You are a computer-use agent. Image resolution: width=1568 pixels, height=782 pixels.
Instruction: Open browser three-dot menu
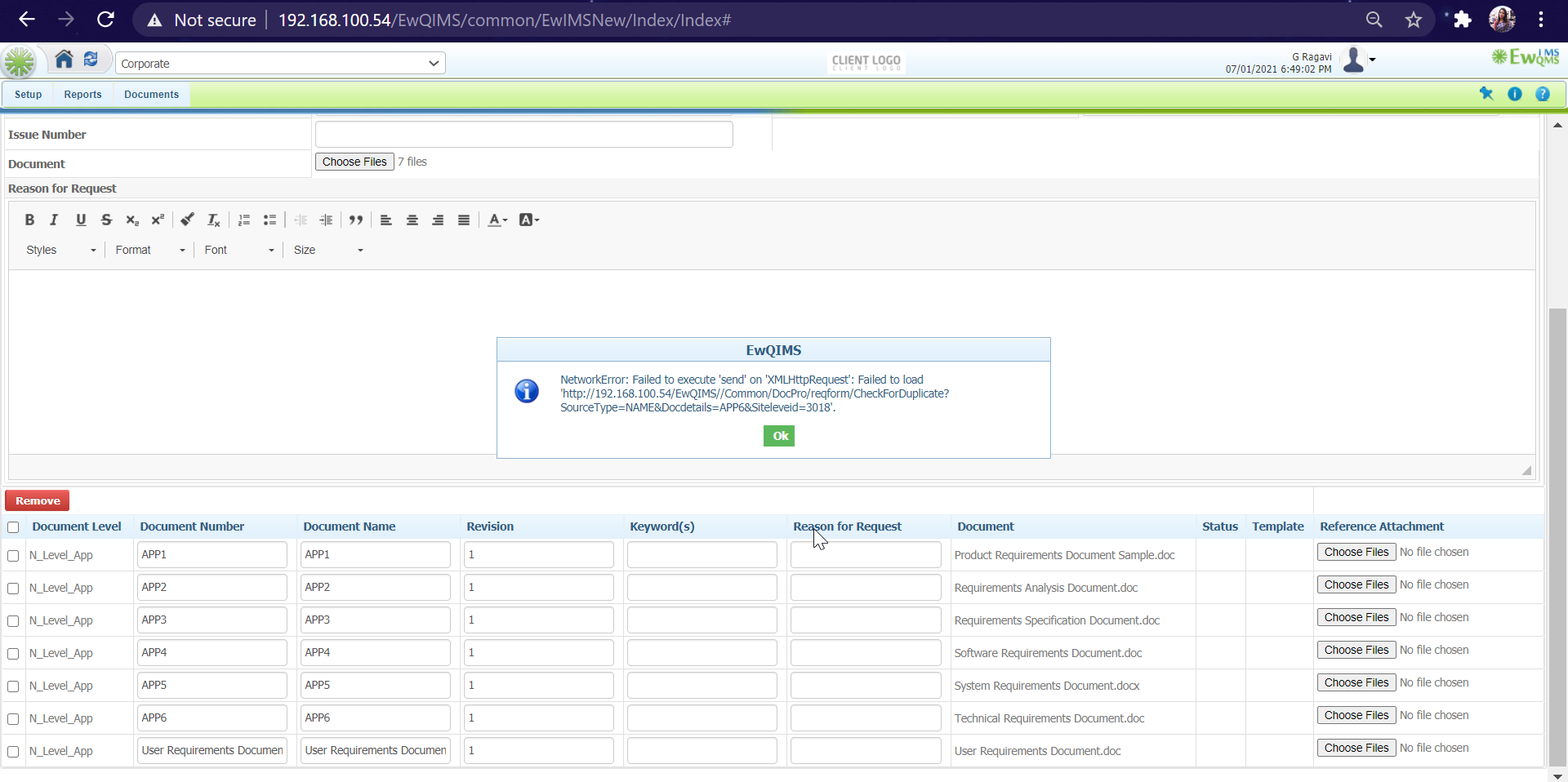point(1541,20)
